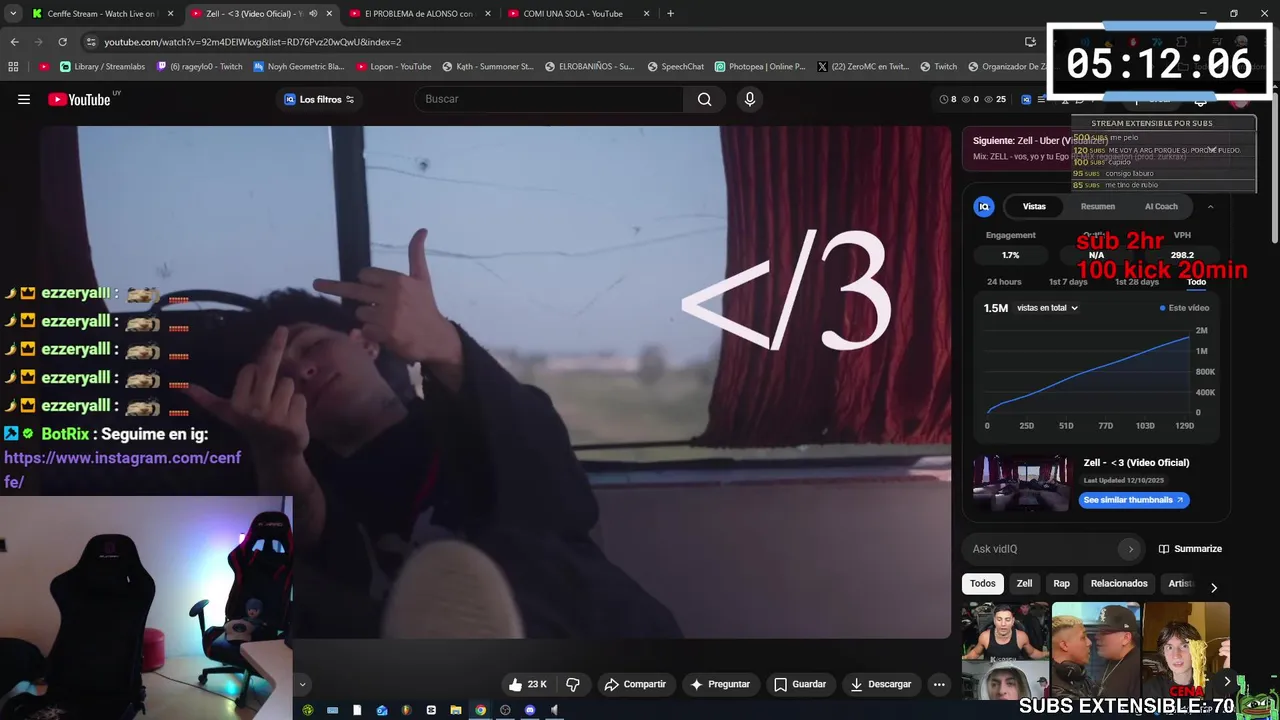1280x720 pixels.
Task: Click the Summarize button
Action: (1190, 549)
